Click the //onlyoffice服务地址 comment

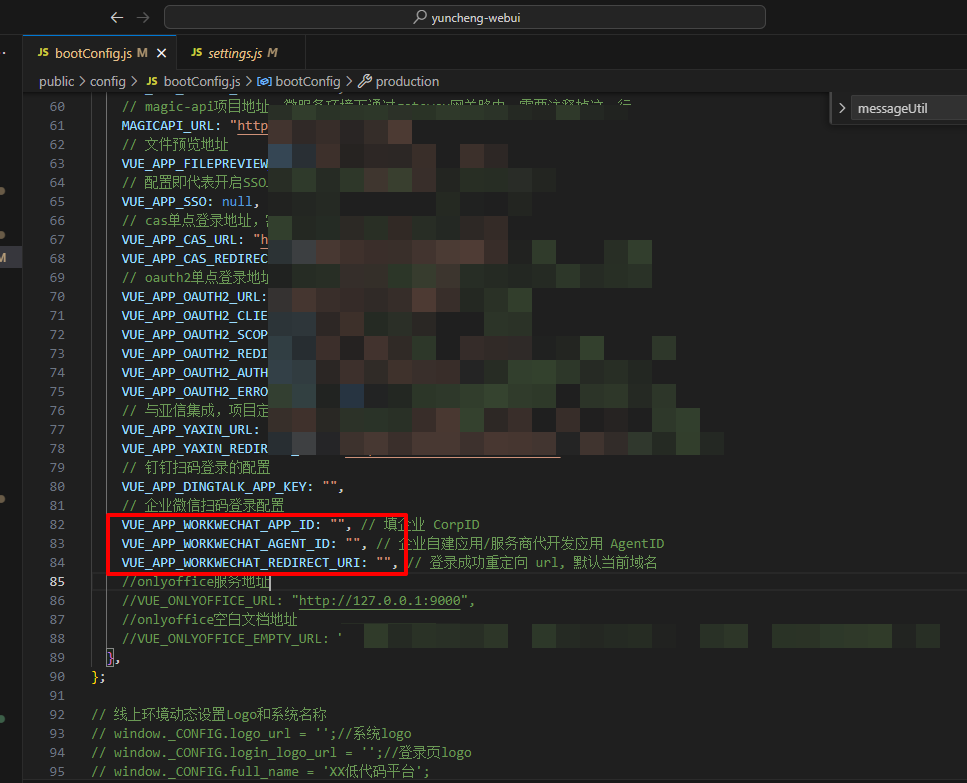coord(195,581)
